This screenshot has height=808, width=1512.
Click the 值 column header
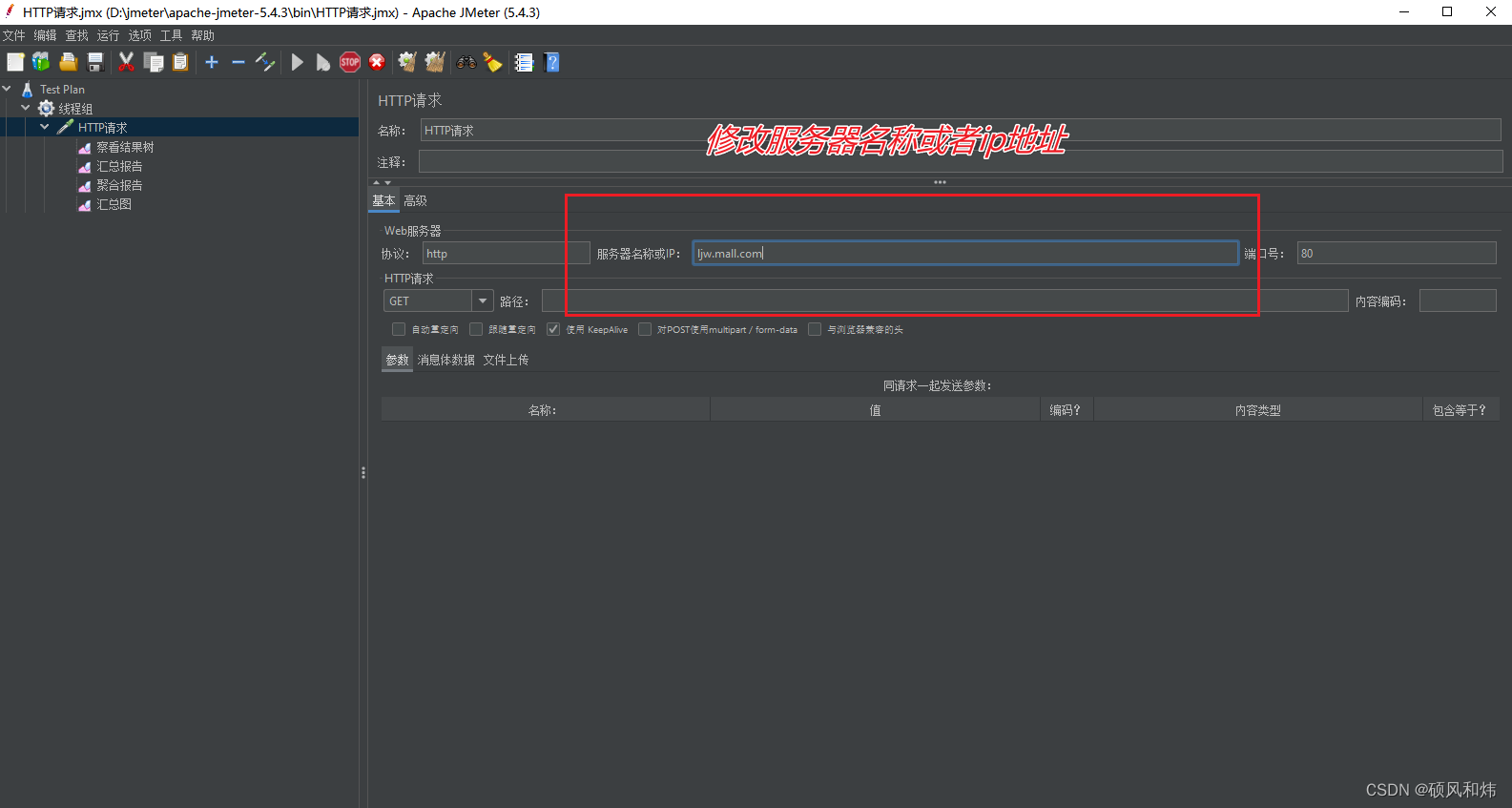coord(875,409)
